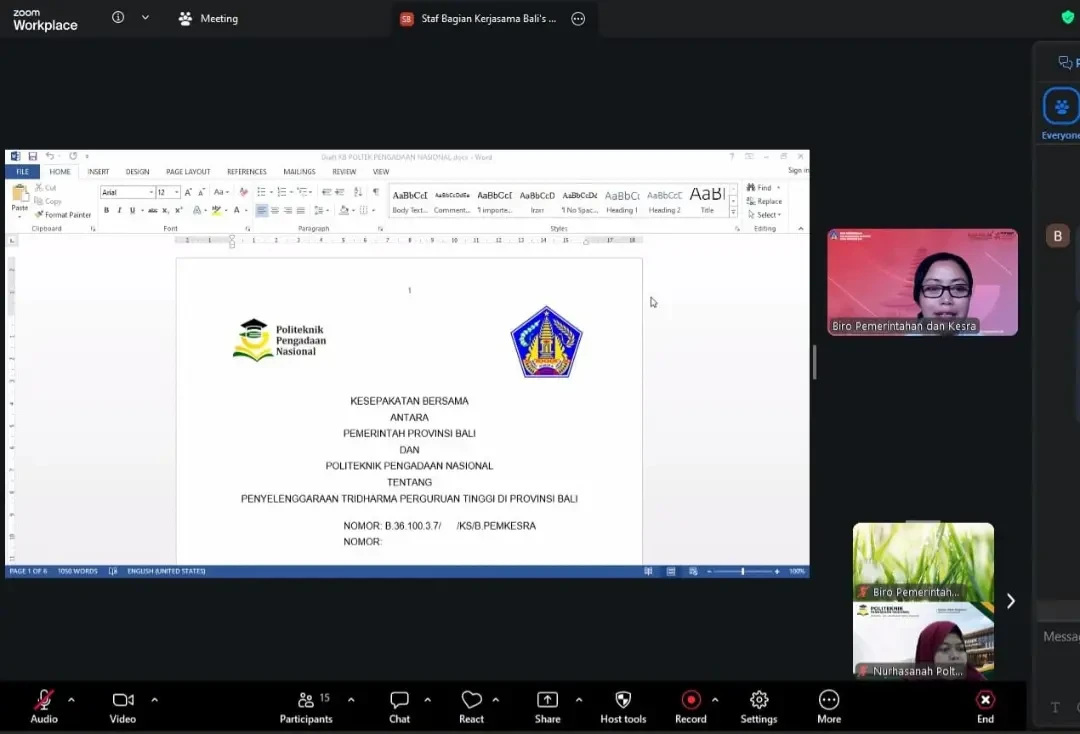This screenshot has height=734, width=1080.
Task: Apply the Title style in Styles gallery
Action: pos(707,201)
